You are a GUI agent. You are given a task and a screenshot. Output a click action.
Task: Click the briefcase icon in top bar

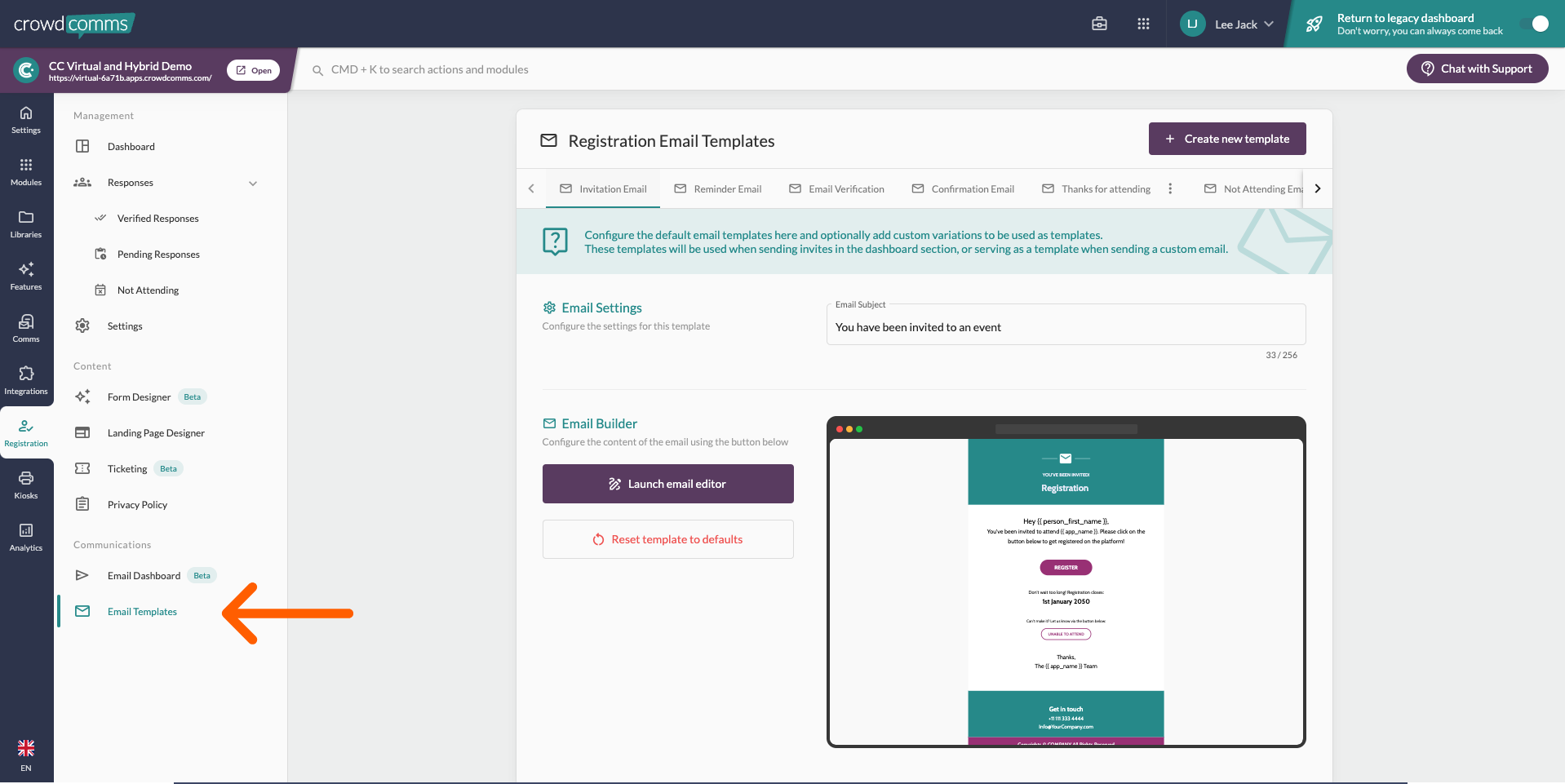click(1099, 24)
